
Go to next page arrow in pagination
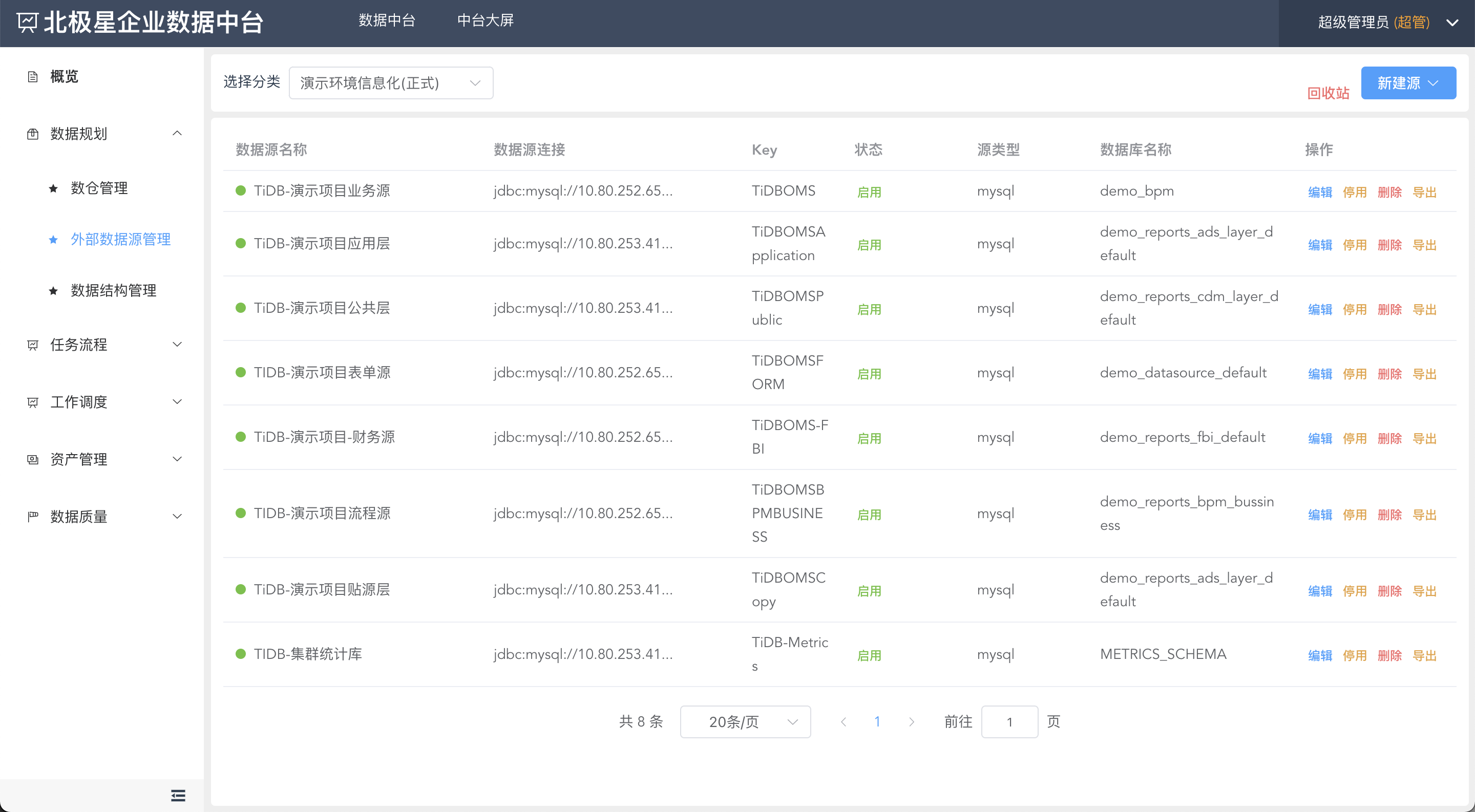tap(912, 722)
